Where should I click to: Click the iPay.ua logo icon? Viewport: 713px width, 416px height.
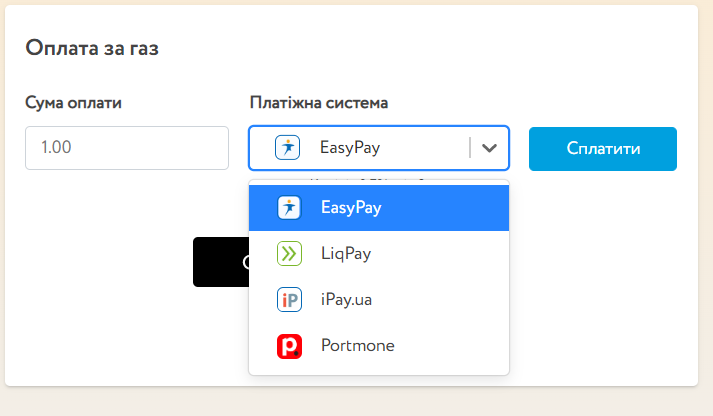pos(289,300)
